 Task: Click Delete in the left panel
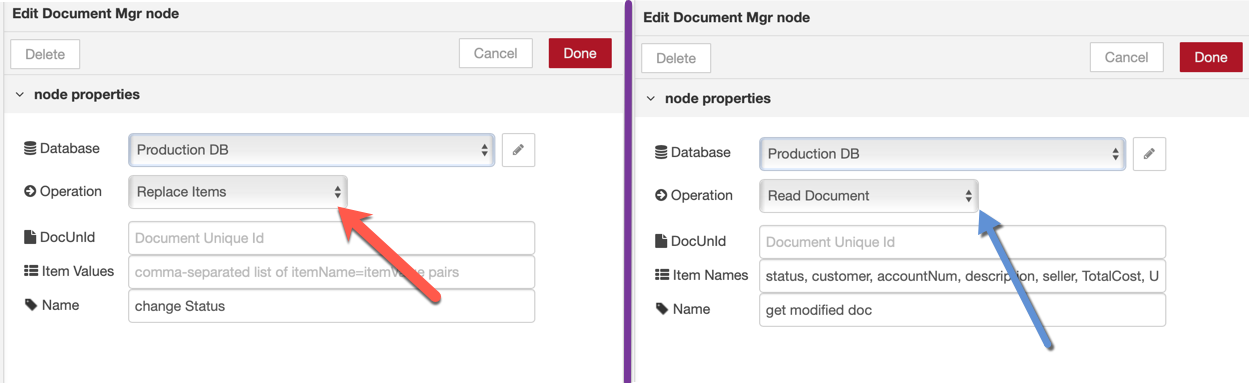(x=45, y=54)
